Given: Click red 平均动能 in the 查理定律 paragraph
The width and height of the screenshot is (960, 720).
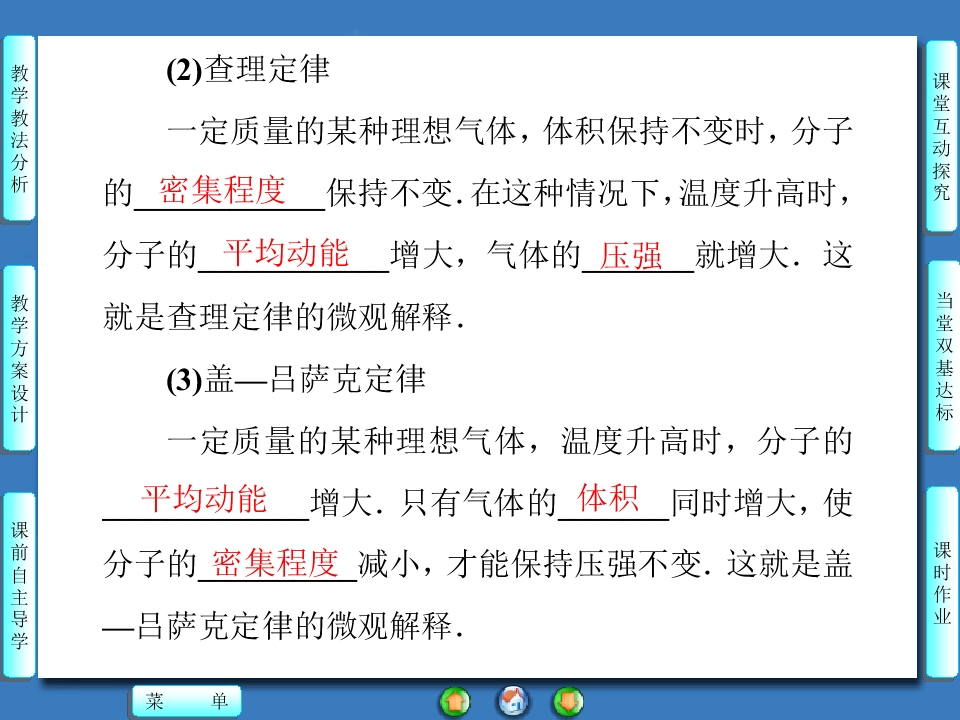Looking at the screenshot, I should [x=286, y=254].
